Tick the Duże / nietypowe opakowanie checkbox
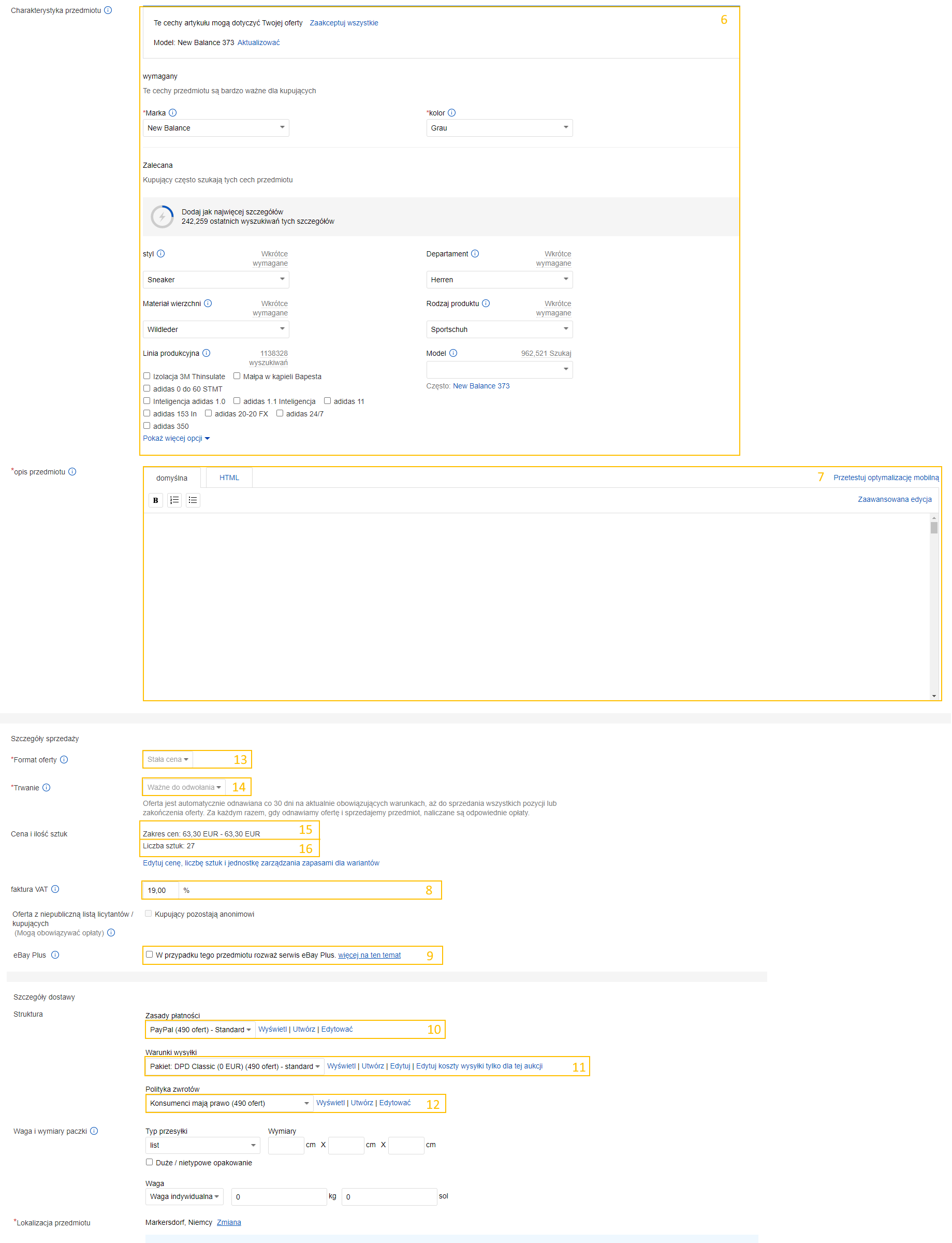Screen dimensions: 952x1243 (x=150, y=1162)
